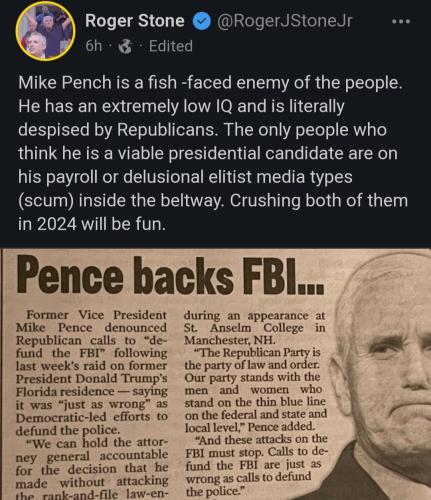Tap the post text starting with Mike Pench

tap(213, 153)
